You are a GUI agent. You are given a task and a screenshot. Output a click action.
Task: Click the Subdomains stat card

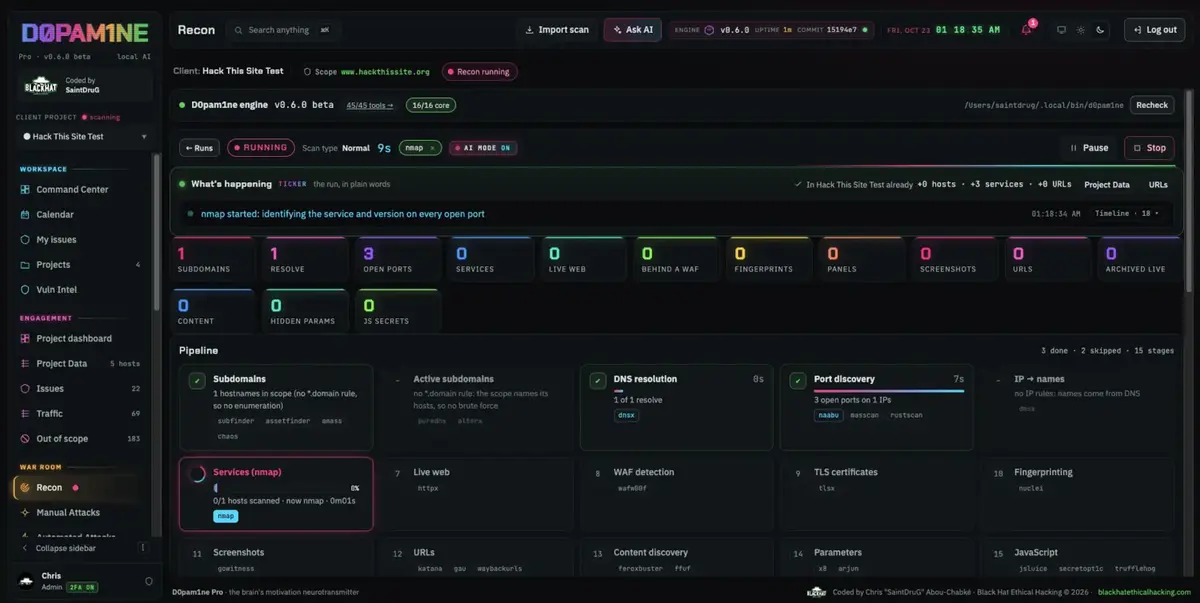click(214, 260)
